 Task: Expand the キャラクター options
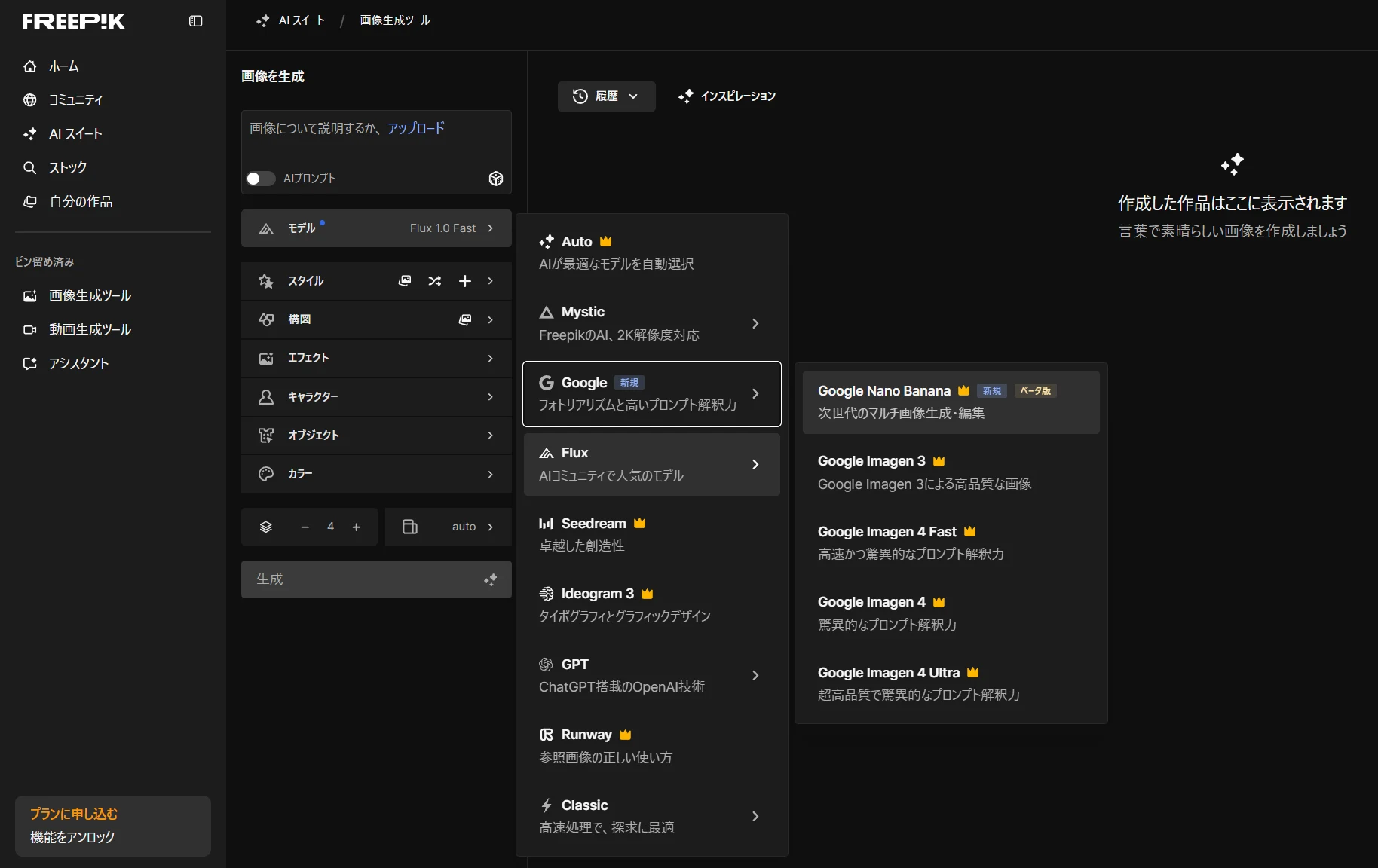[x=376, y=397]
